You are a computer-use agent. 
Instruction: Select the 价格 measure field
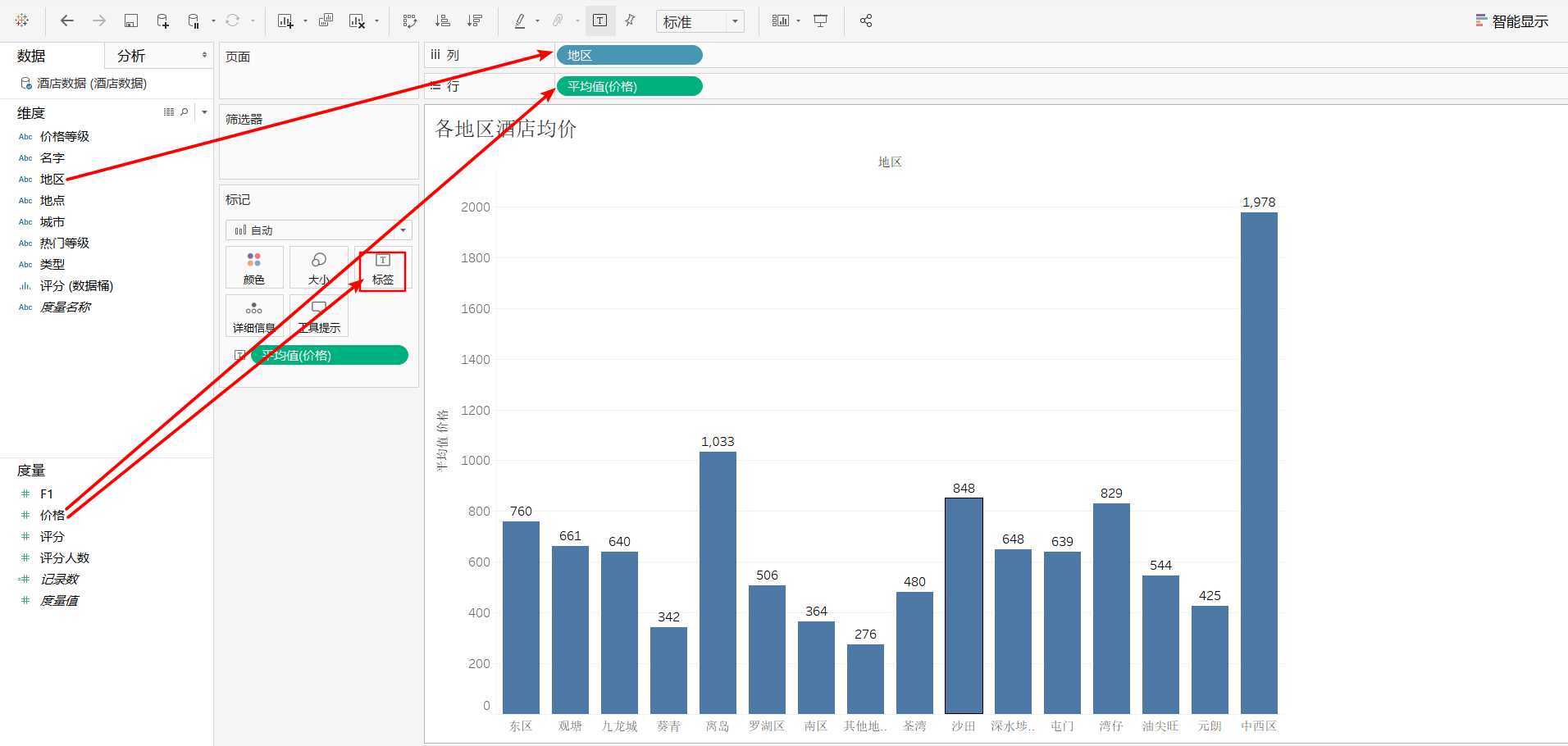coord(52,516)
